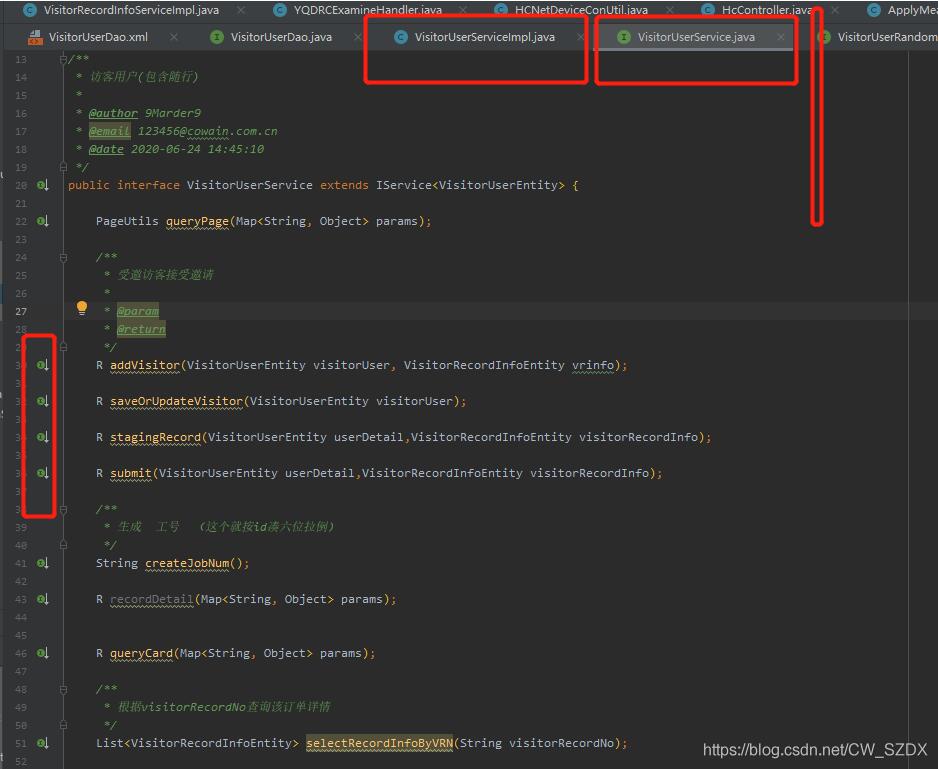Click implementation gutter icon beside queryPage method
Screen dimensions: 938x769
[x=42, y=221]
